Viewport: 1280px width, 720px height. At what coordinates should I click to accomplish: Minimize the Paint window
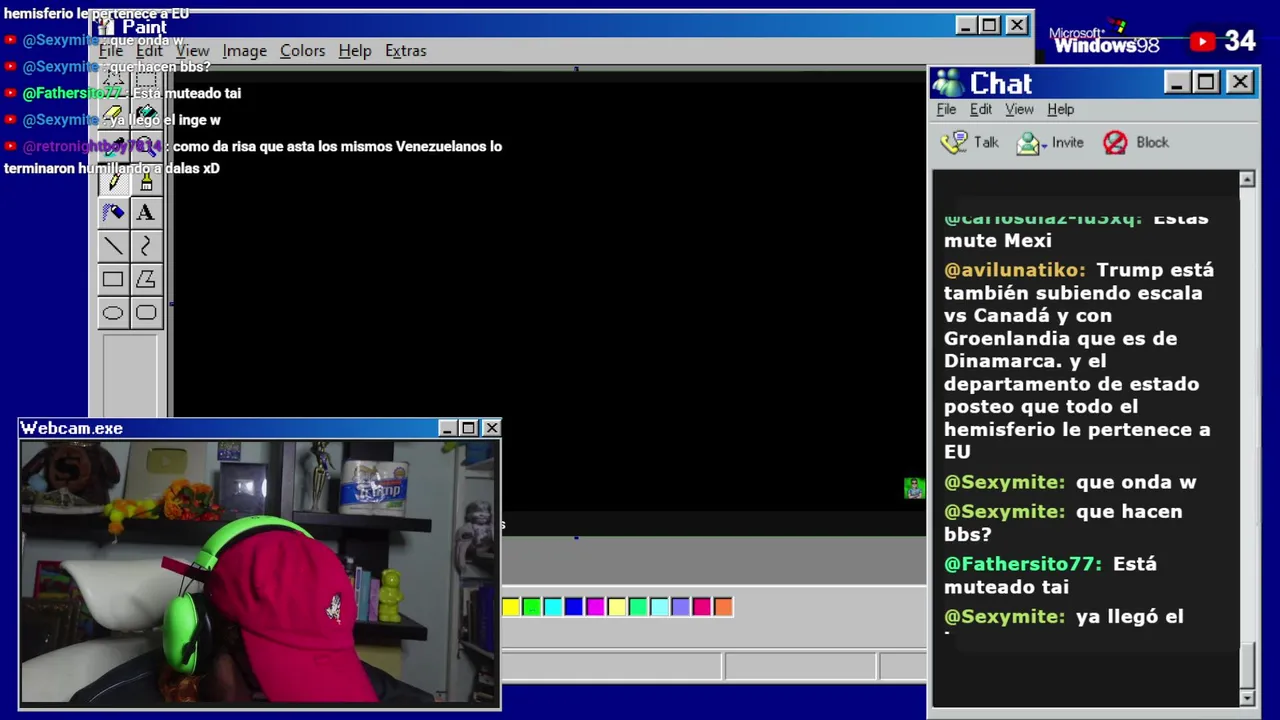[965, 25]
